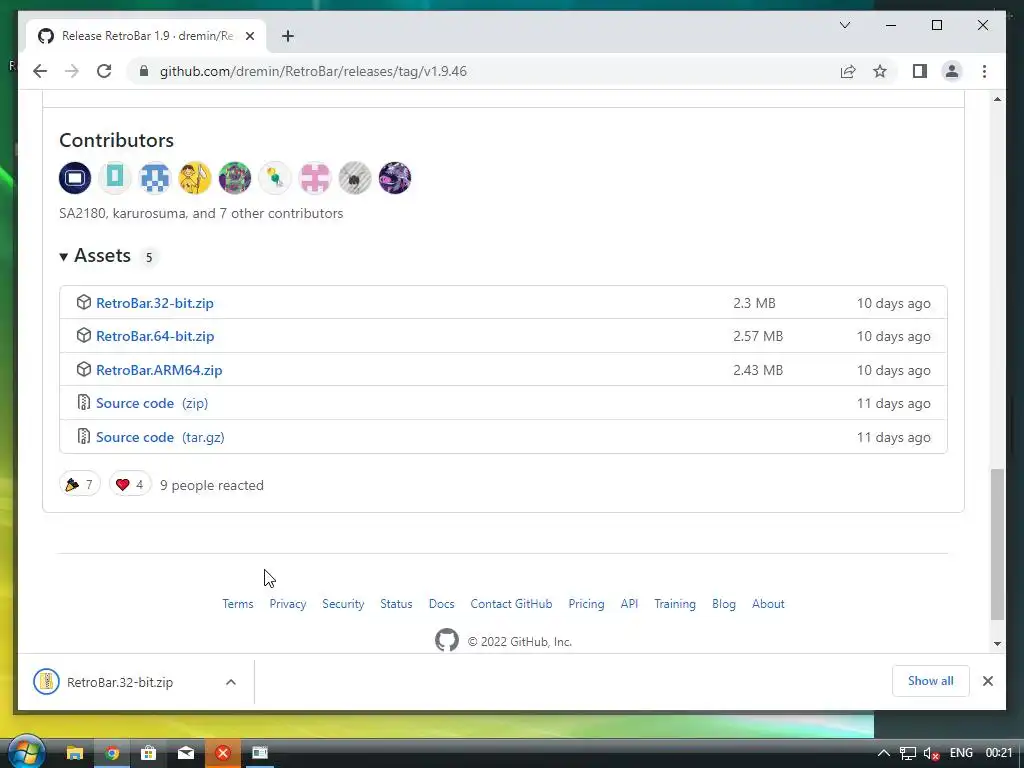
Task: Download Source code (tar.gz)
Action: click(160, 438)
